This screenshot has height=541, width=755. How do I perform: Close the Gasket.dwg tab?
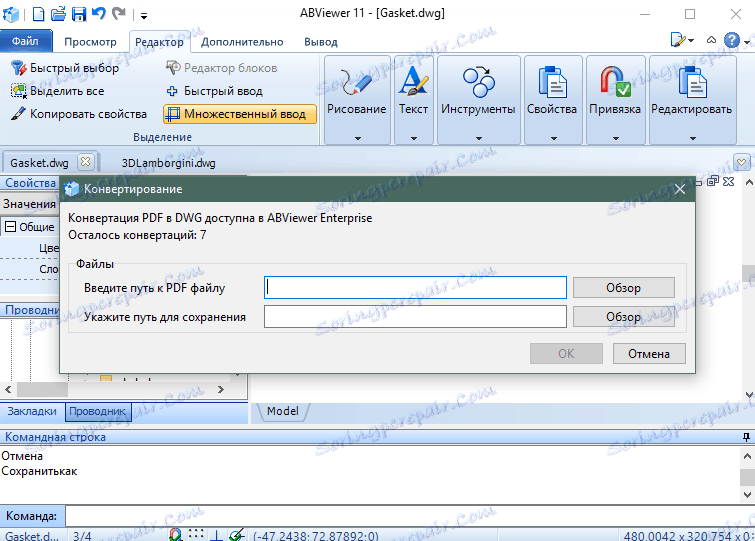pyautogui.click(x=86, y=161)
